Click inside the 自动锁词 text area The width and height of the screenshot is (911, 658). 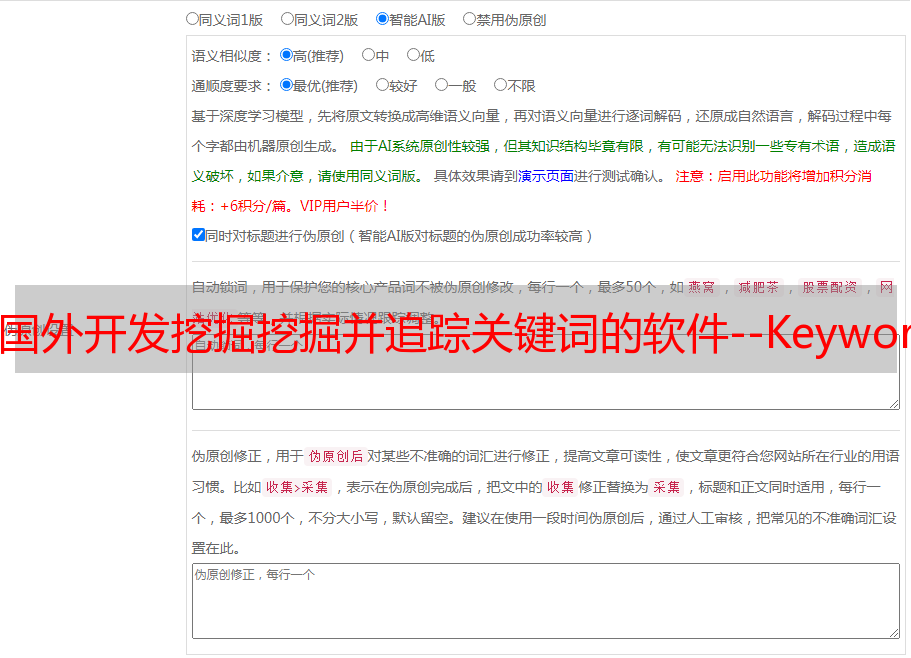click(546, 372)
